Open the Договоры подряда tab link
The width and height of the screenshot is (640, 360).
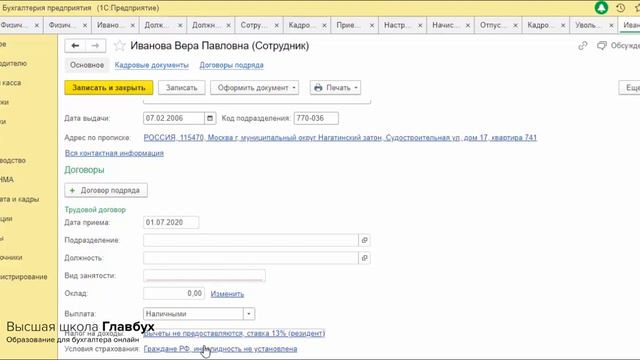(231, 65)
